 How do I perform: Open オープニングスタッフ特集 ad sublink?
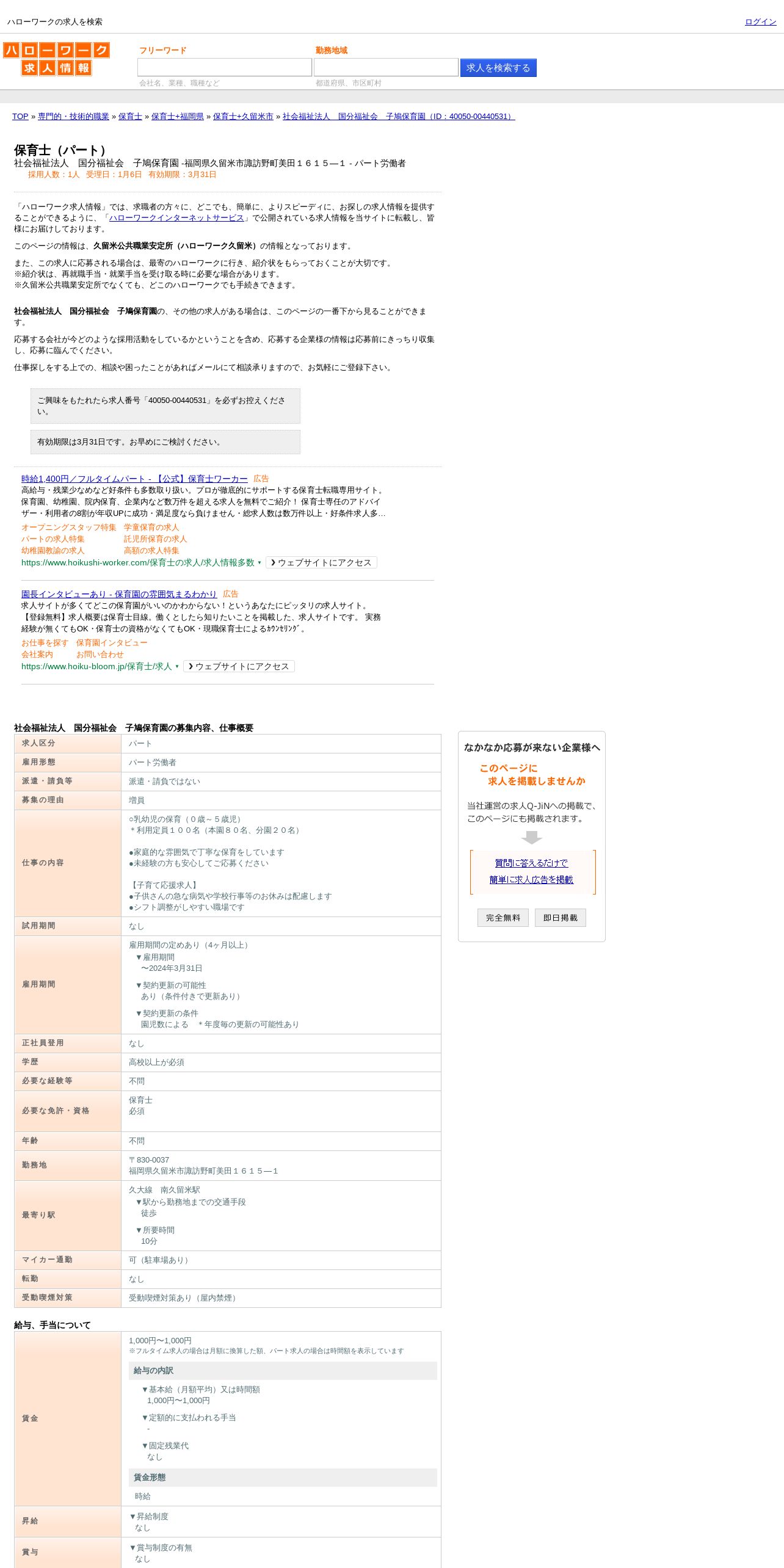[x=68, y=528]
